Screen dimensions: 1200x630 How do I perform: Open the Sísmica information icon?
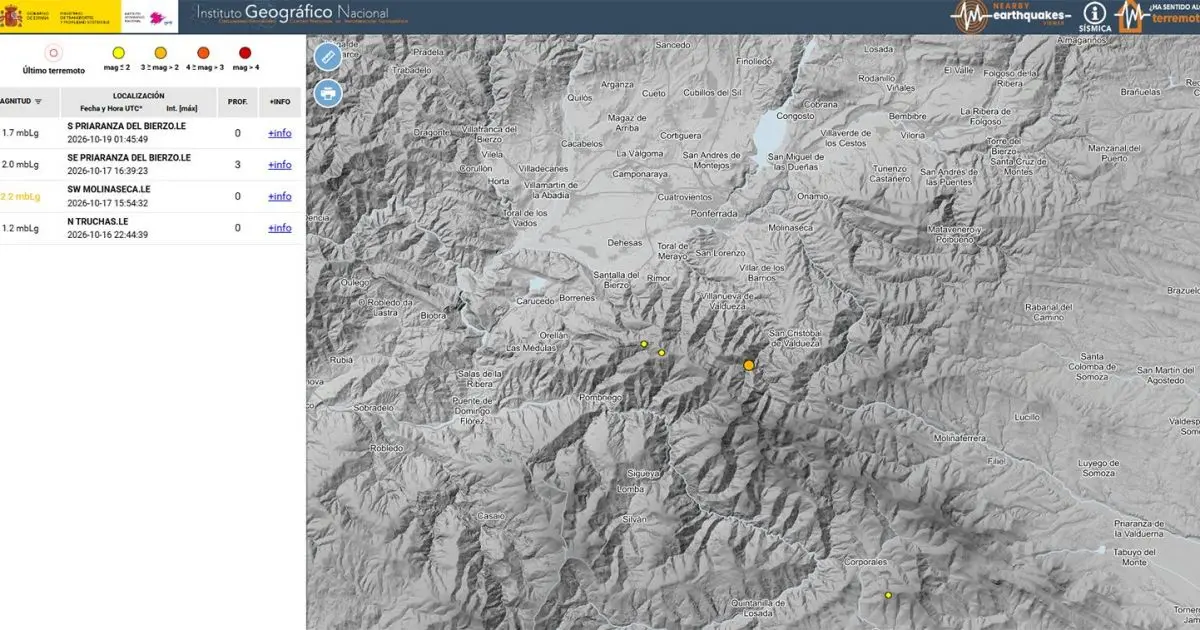pyautogui.click(x=1095, y=17)
